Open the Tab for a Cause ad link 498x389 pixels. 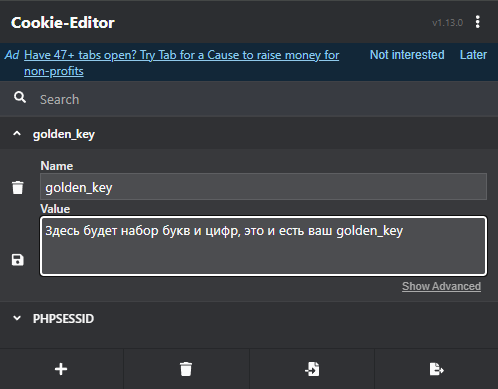point(182,63)
